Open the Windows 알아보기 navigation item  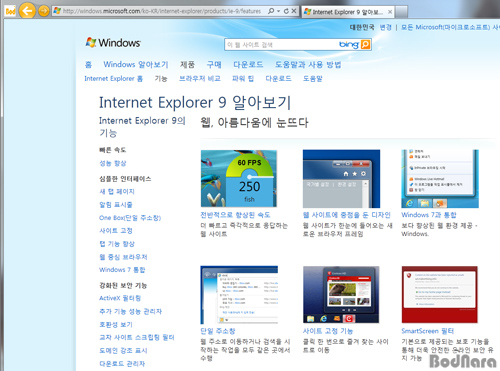pyautogui.click(x=136, y=64)
